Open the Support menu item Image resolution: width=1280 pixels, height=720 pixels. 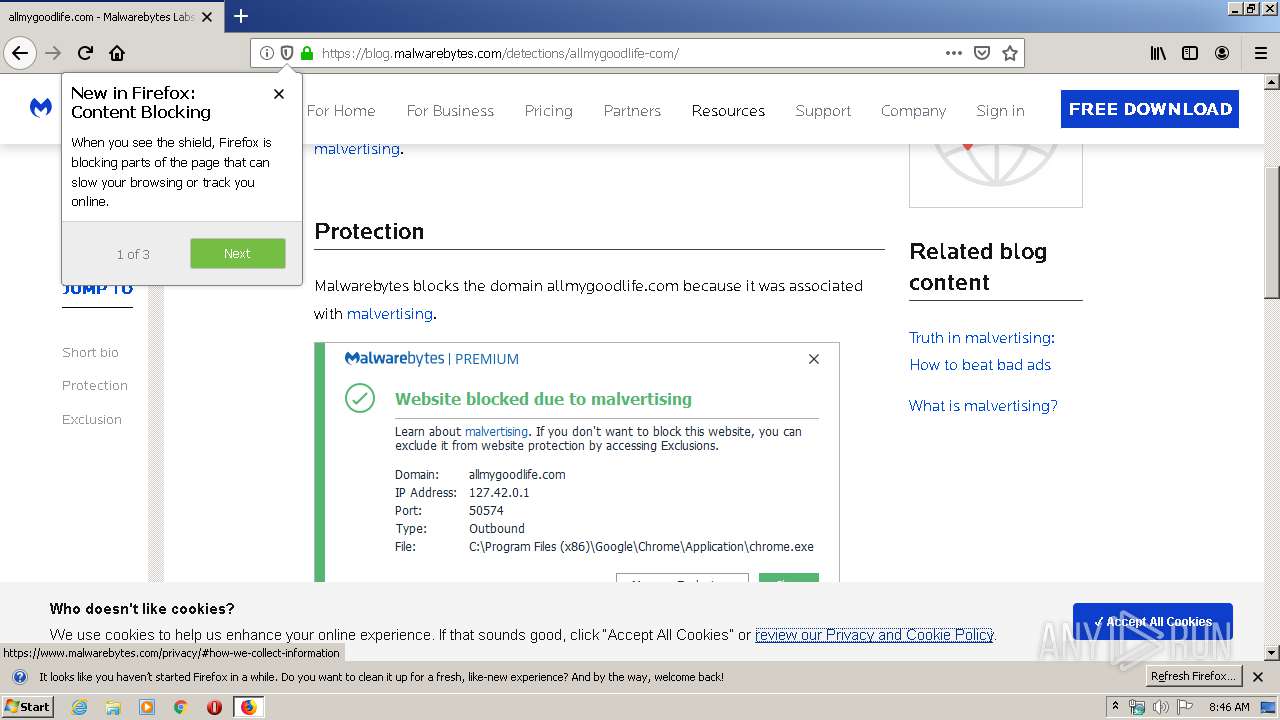[x=823, y=111]
